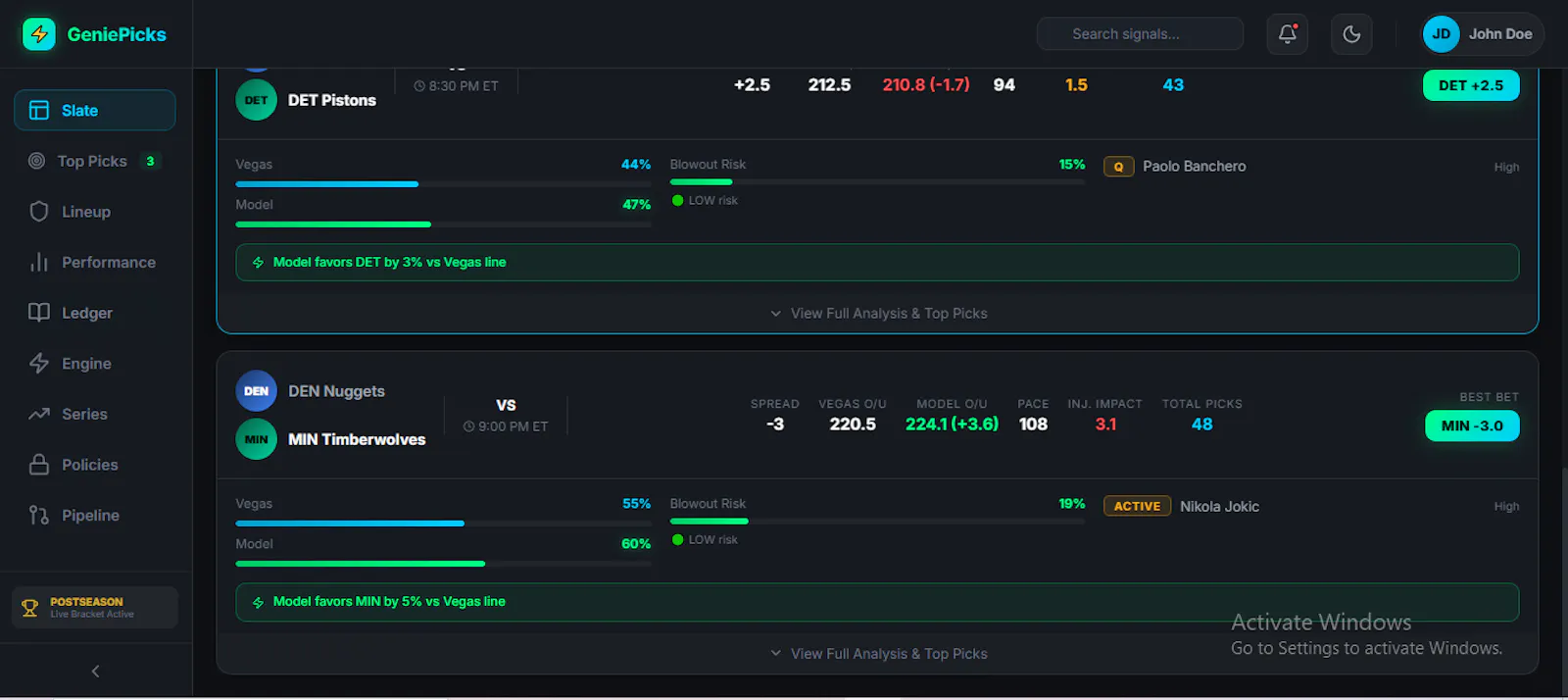Click the Blowout Risk 19% bar

tap(877, 522)
